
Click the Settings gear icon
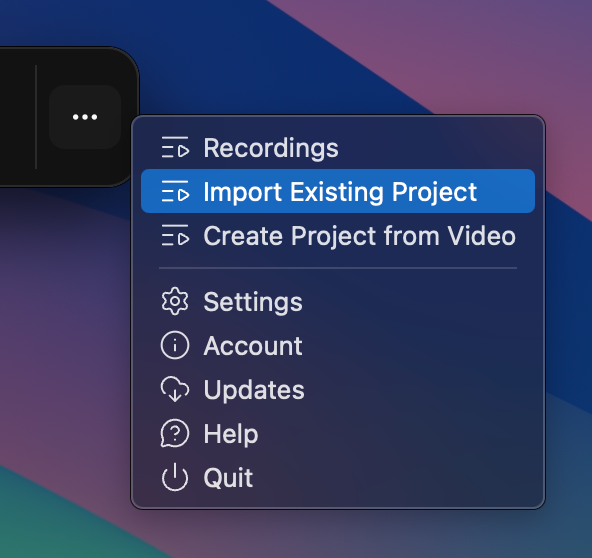(x=175, y=301)
